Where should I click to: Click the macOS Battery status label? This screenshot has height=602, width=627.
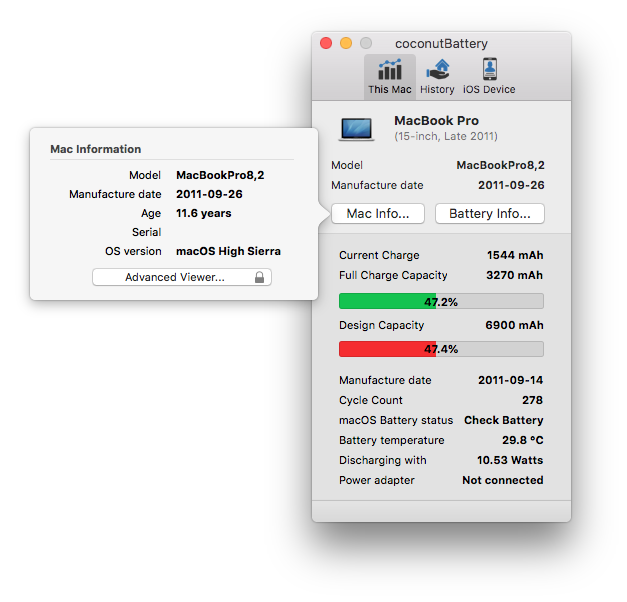pos(396,420)
